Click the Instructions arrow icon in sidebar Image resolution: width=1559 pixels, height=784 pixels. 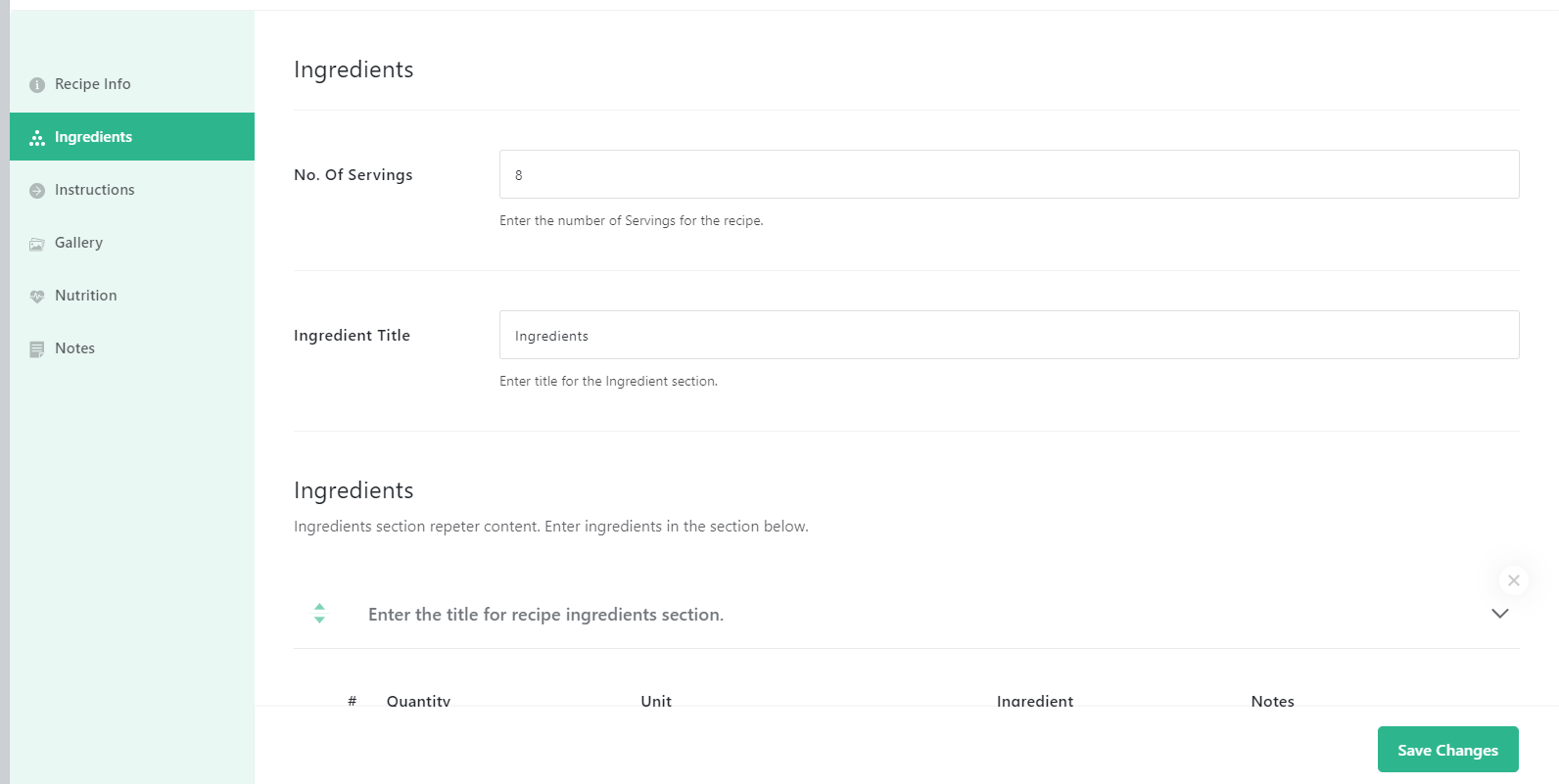coord(37,191)
